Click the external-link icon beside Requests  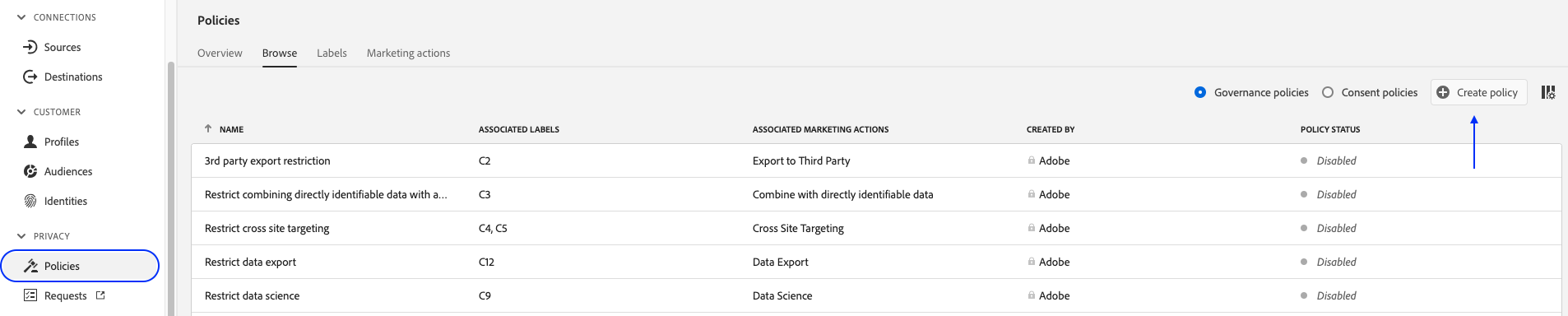[100, 295]
